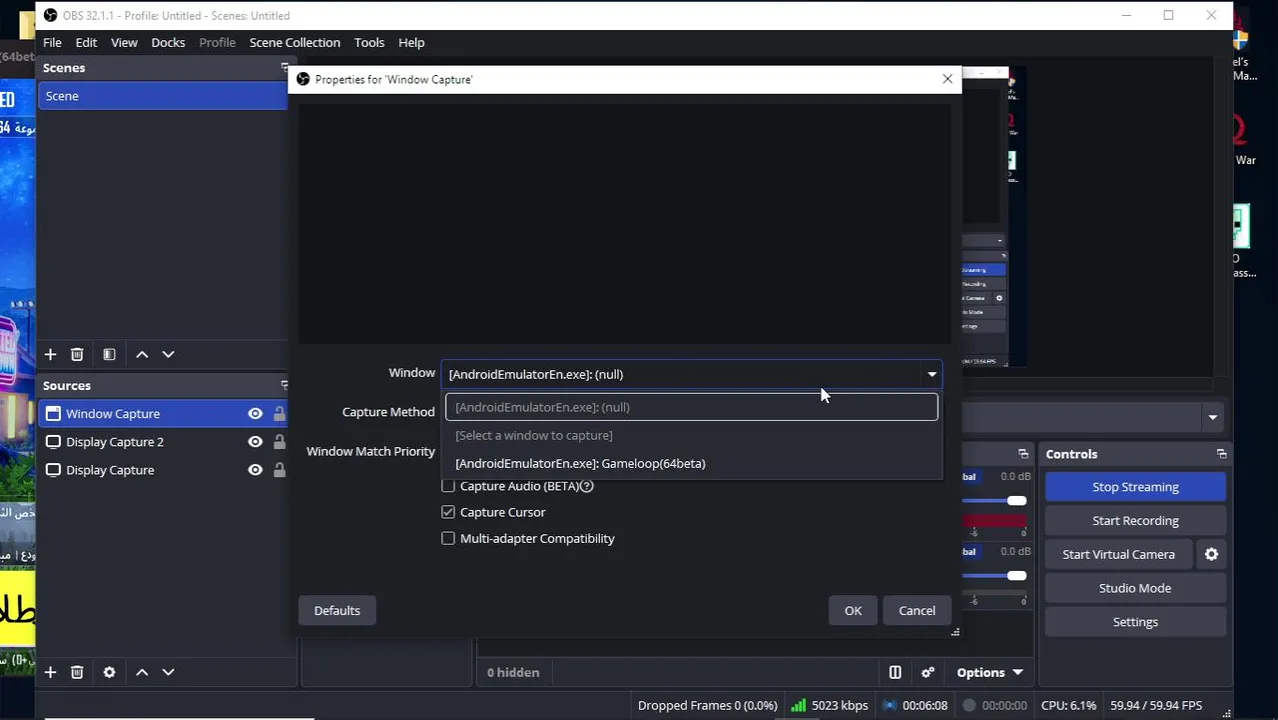Choose Gameloop(64beta) from the window list
Screen dimensions: 1278x720
coord(692,463)
